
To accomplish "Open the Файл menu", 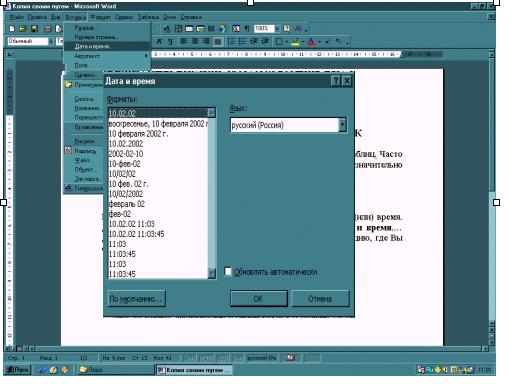I will [17, 17].
